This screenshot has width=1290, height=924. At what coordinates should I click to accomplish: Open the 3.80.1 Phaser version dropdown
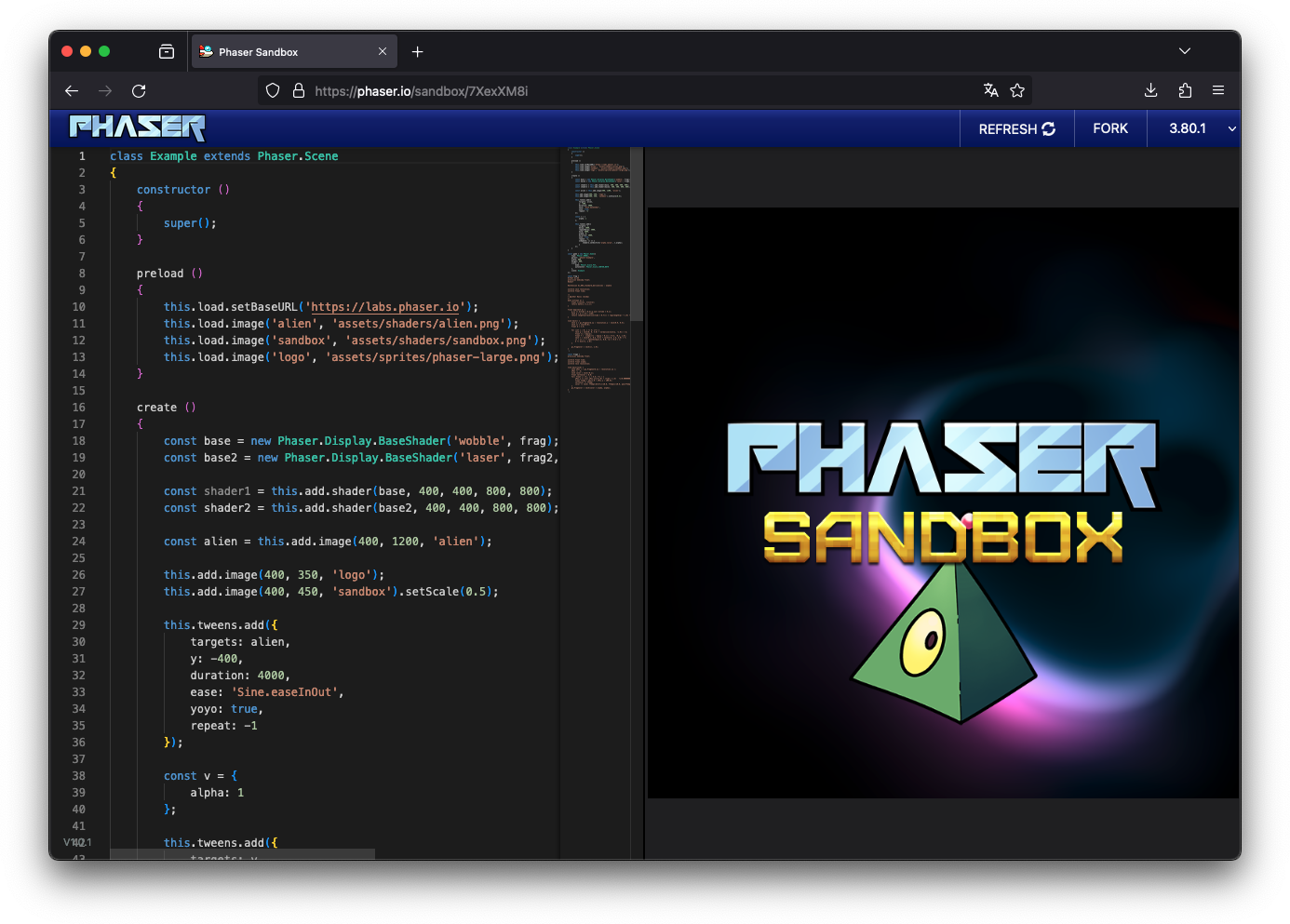(x=1194, y=128)
